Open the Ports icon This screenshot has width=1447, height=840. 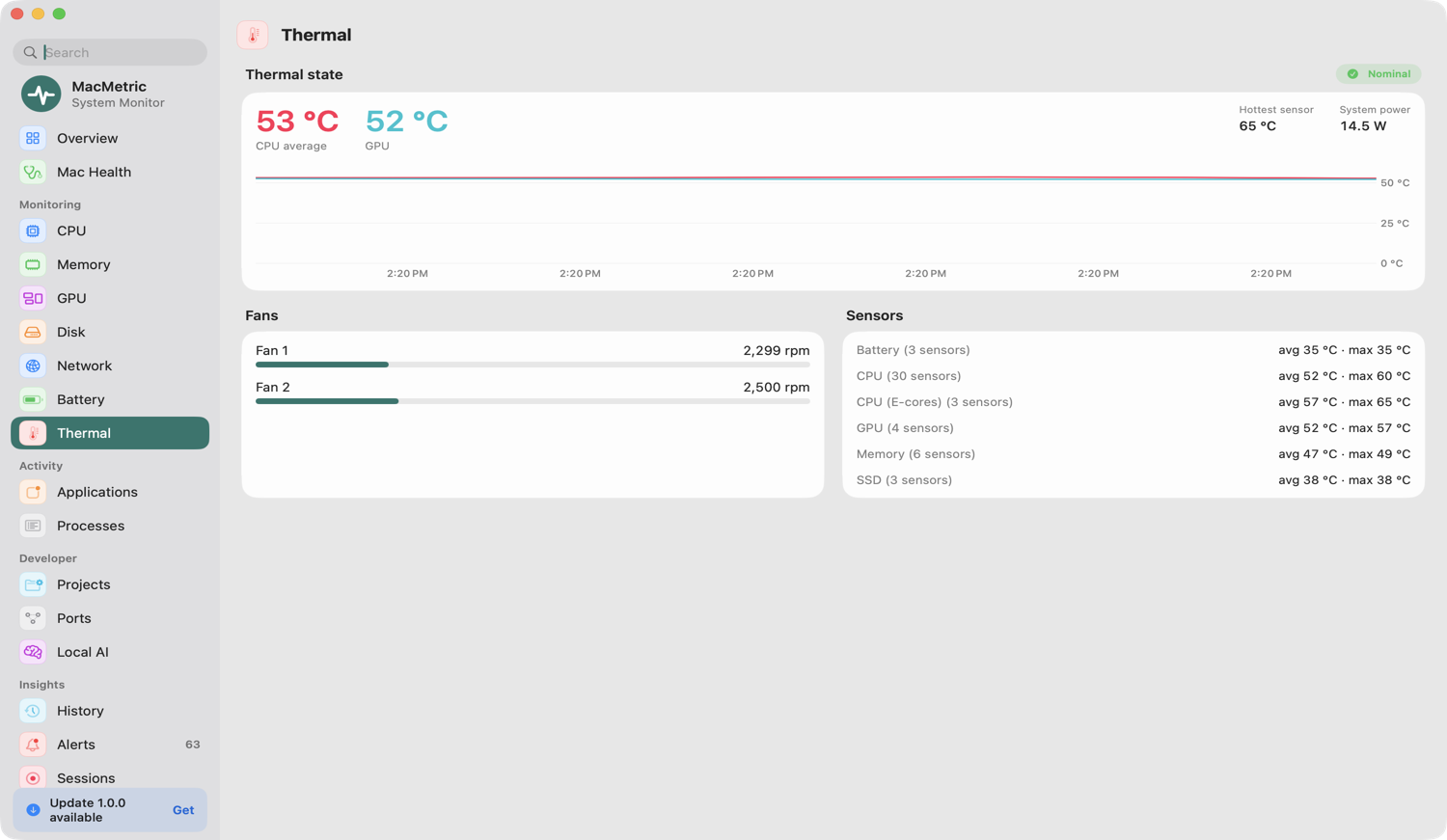(x=33, y=619)
